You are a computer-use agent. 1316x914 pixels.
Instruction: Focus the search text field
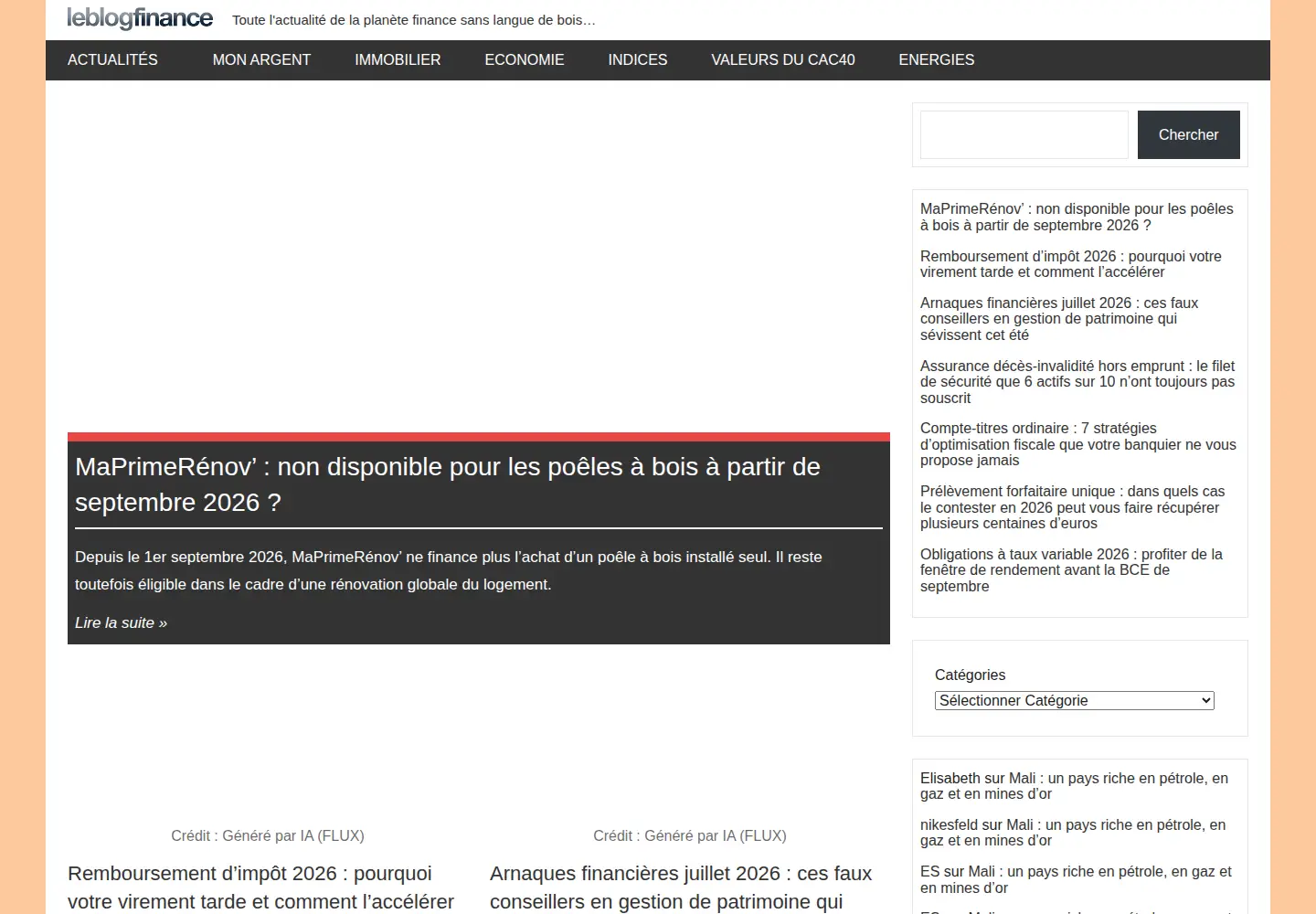[x=1024, y=135]
